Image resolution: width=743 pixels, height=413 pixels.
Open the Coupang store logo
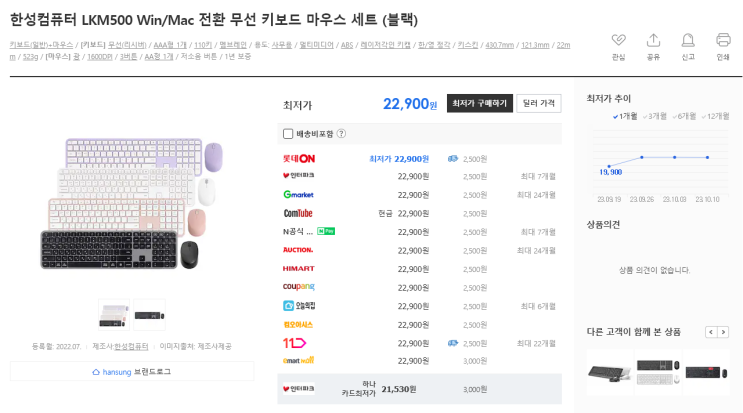298,287
